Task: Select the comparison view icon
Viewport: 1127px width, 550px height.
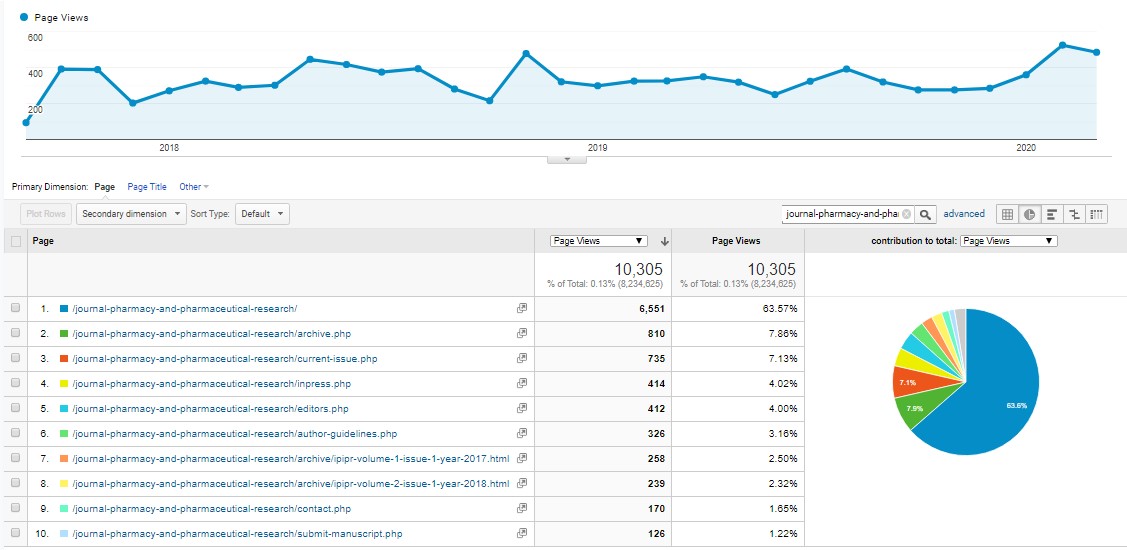Action: 1074,214
